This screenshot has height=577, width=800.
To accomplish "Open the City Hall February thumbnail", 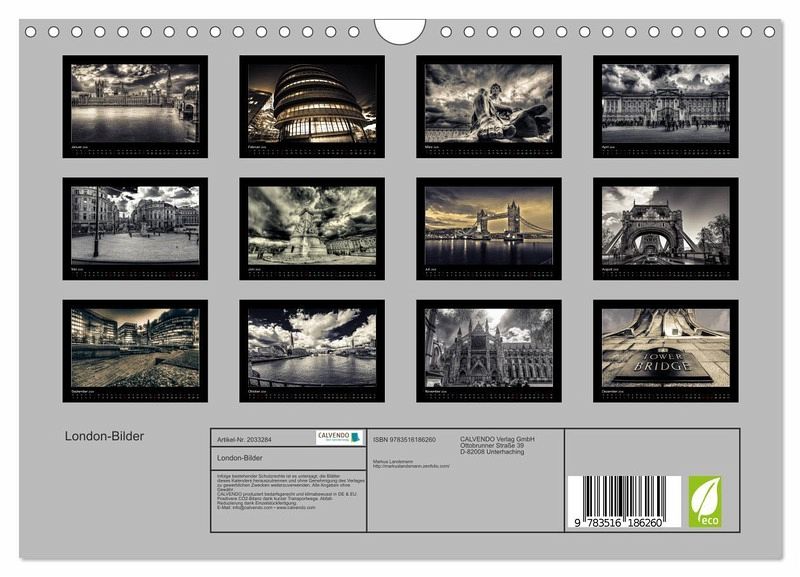I will point(312,107).
